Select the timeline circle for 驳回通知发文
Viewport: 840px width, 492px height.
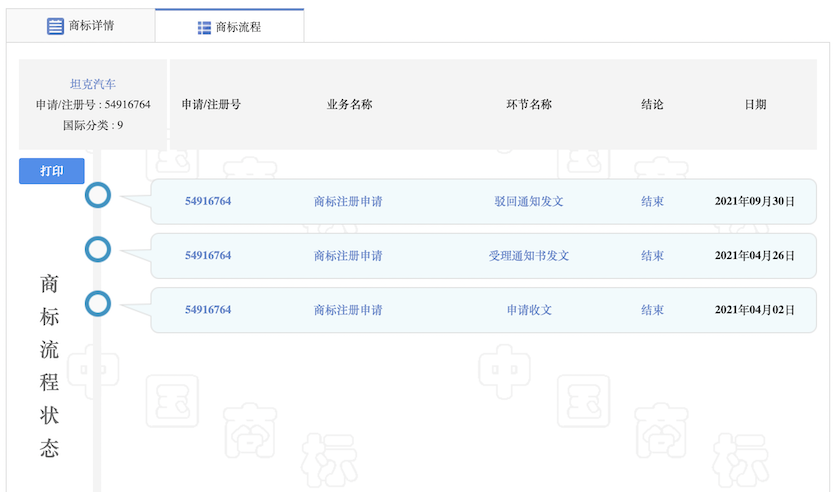point(97,195)
